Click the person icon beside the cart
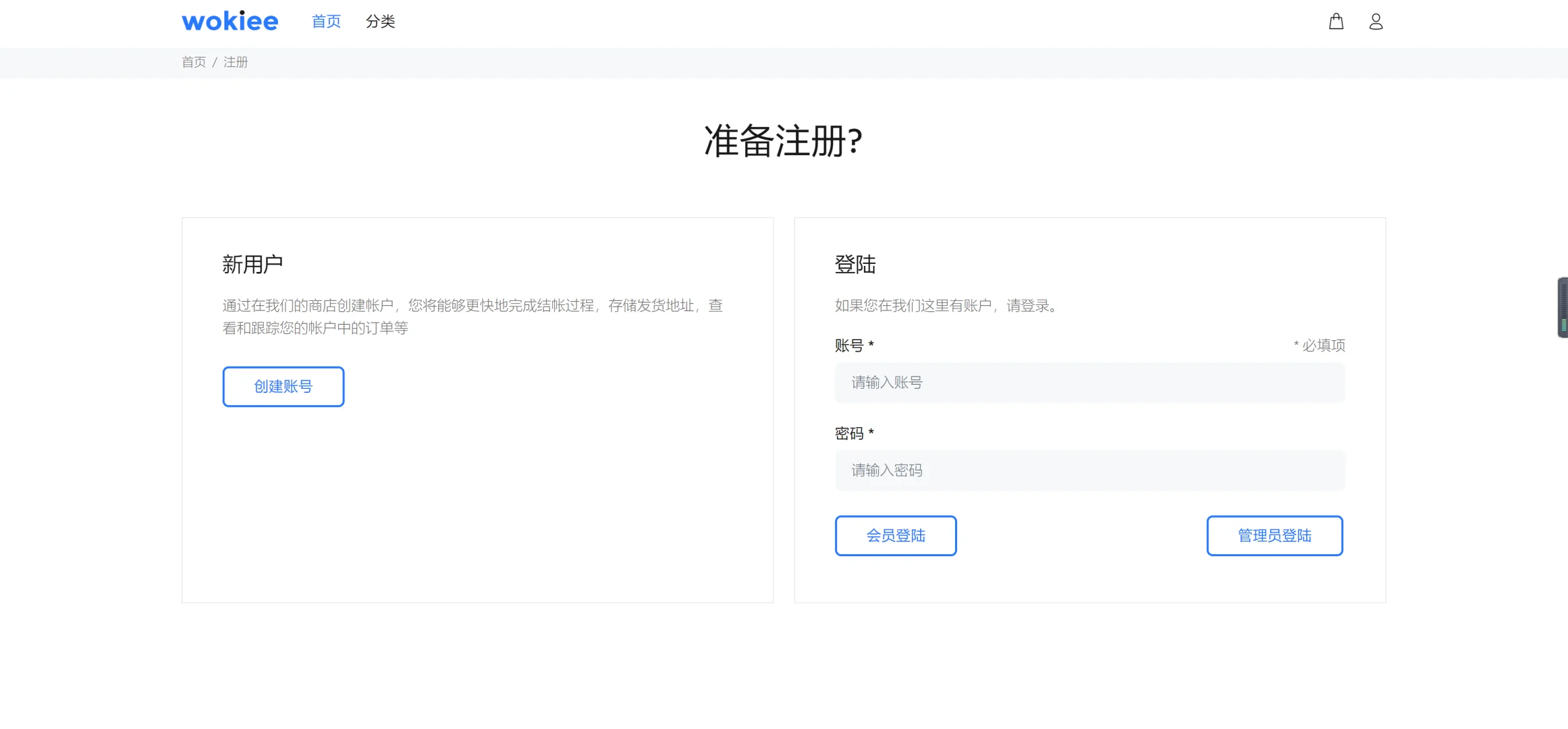1568x729 pixels. (1376, 22)
